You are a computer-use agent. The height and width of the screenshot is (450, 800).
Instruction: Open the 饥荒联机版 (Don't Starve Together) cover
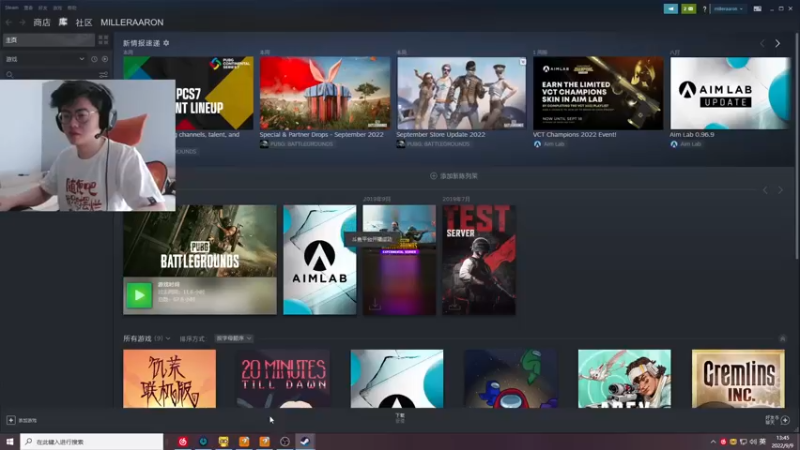(169, 379)
